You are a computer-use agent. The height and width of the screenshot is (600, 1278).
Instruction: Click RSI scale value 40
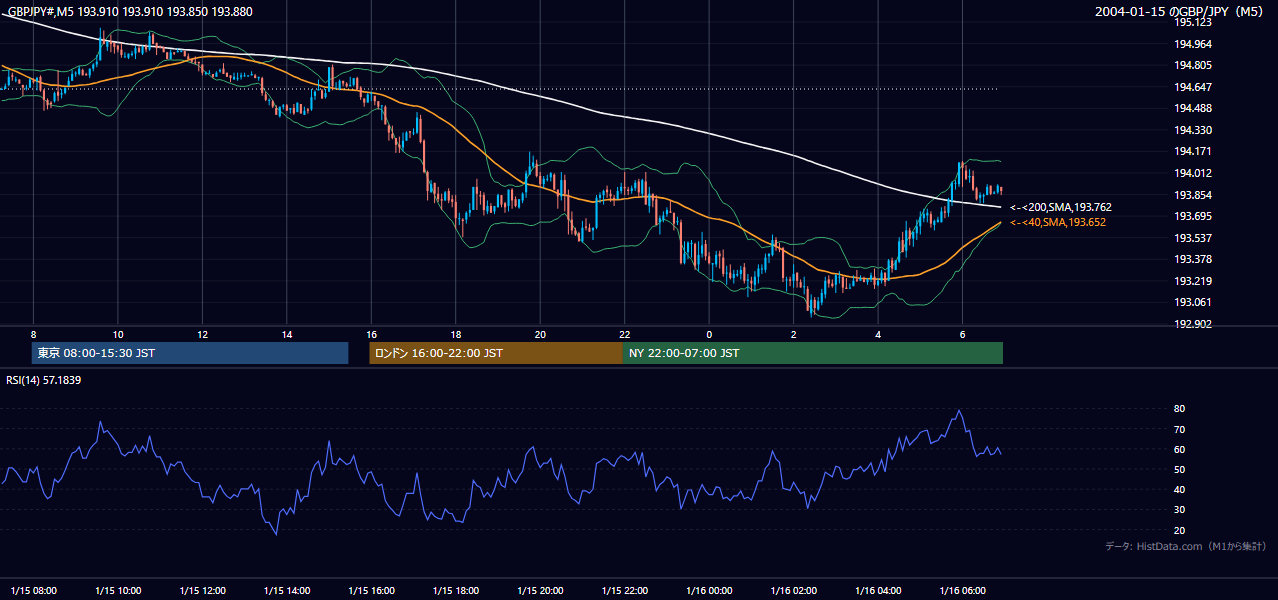coord(1180,489)
